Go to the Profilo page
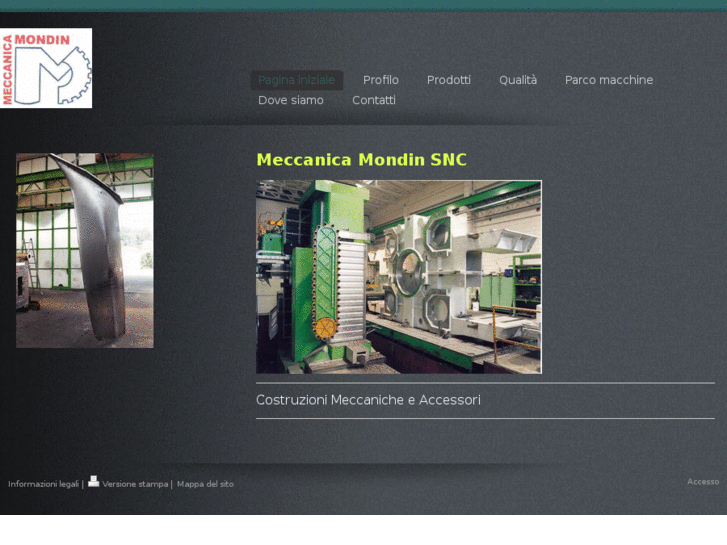Image resolution: width=727 pixels, height=545 pixels. 380,80
